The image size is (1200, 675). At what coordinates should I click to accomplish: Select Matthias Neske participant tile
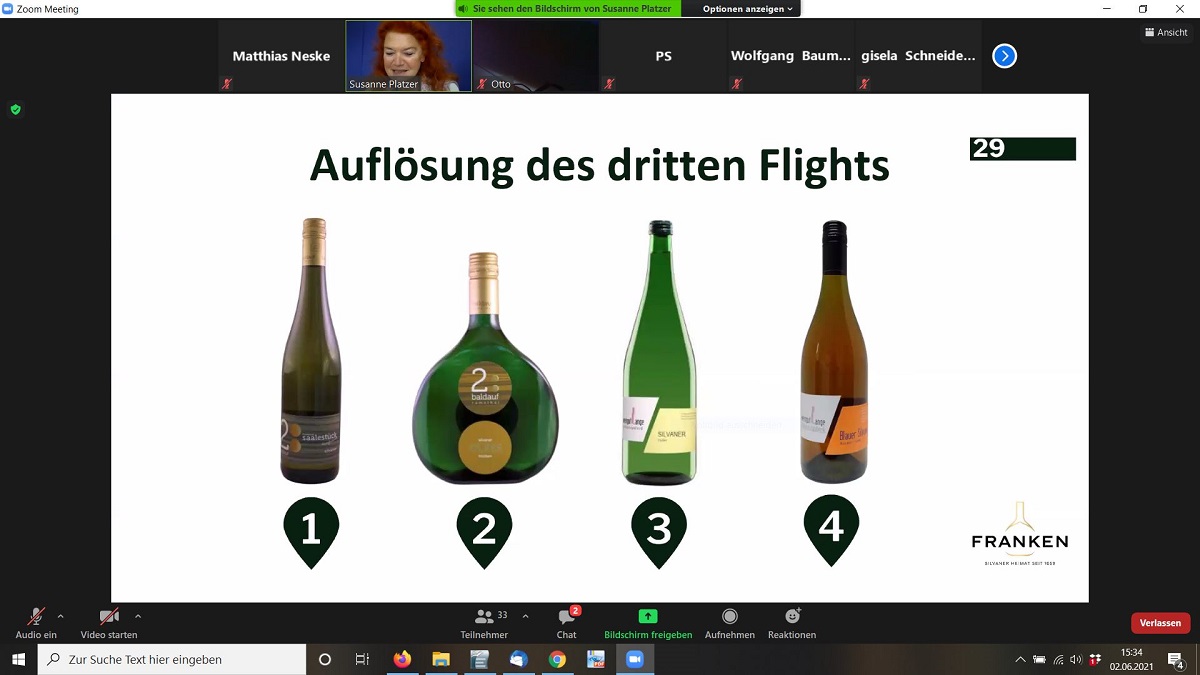coord(281,56)
